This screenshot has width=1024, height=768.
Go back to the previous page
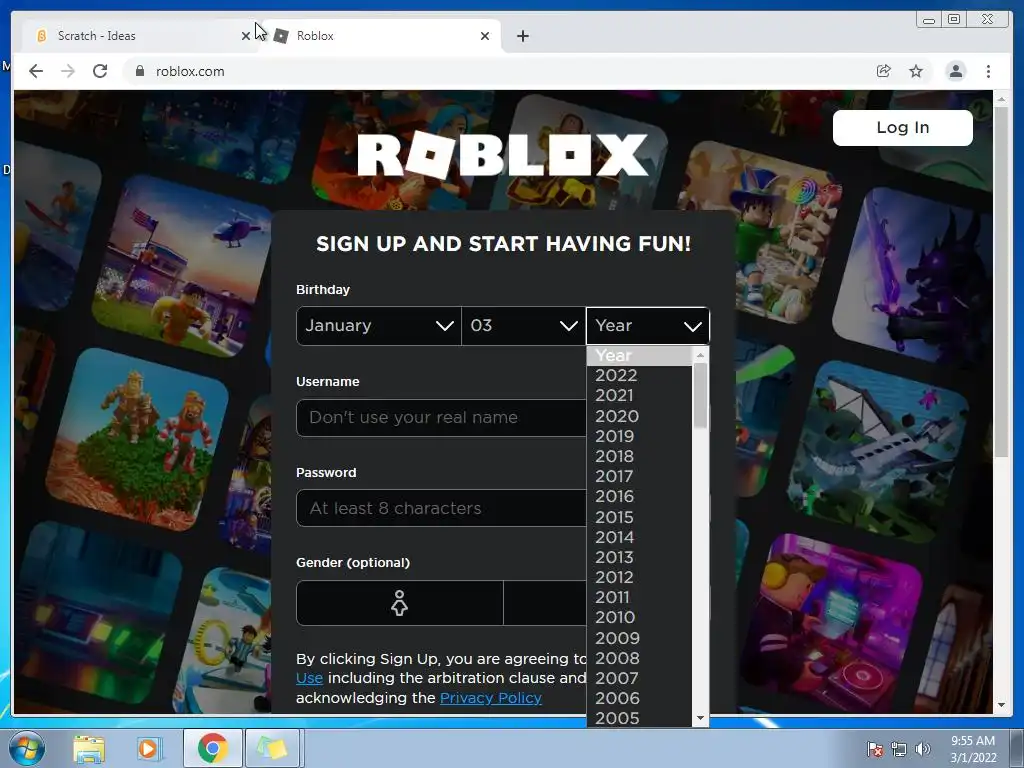(36, 71)
